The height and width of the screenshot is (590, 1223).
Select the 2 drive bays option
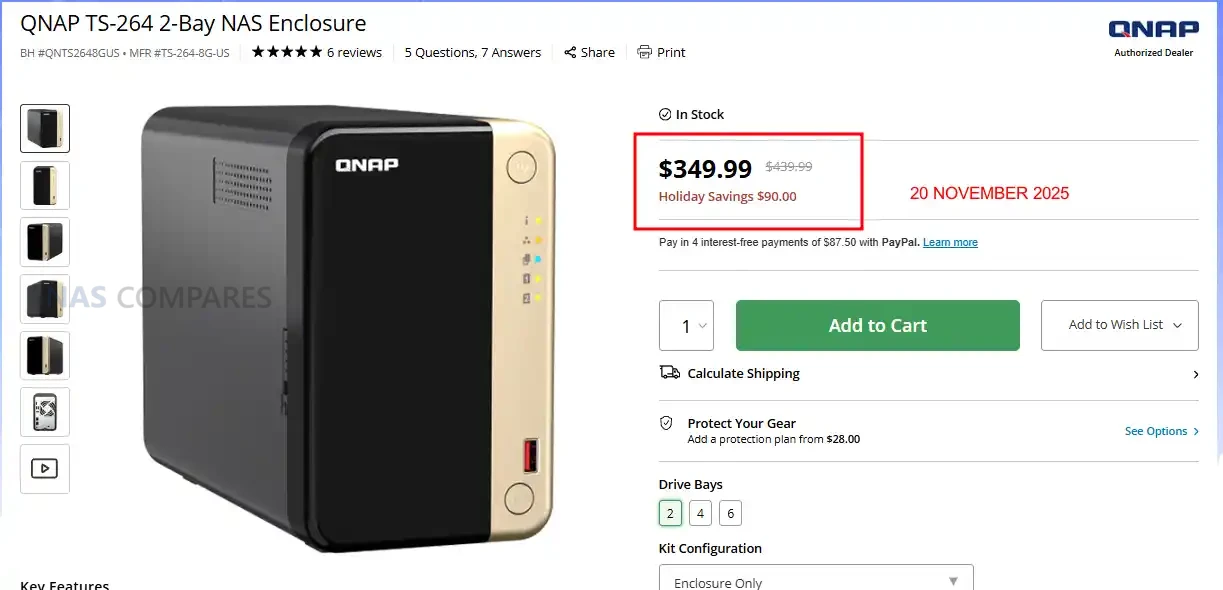(670, 514)
